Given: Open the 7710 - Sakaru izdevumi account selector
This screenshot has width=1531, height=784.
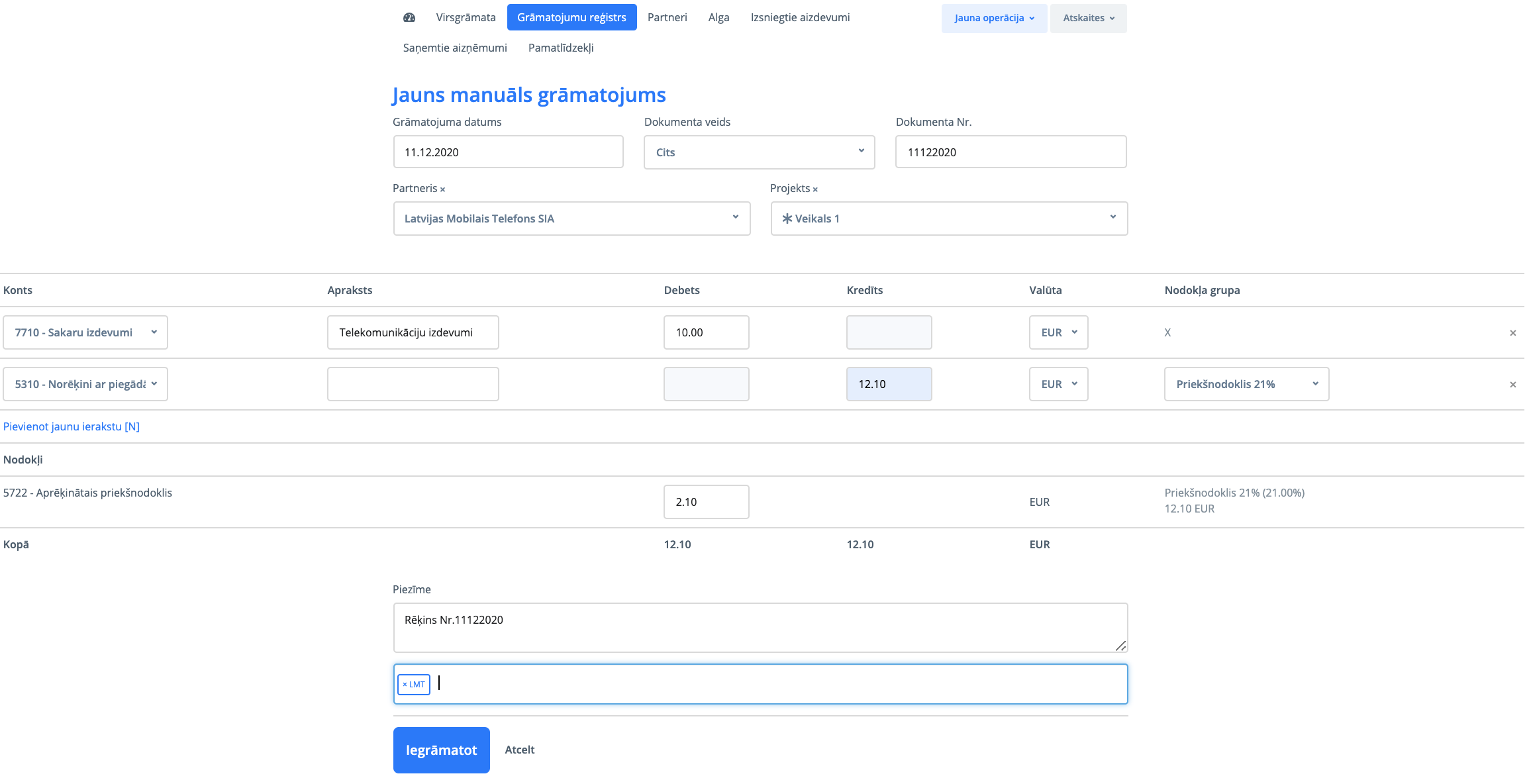Looking at the screenshot, I should (85, 332).
